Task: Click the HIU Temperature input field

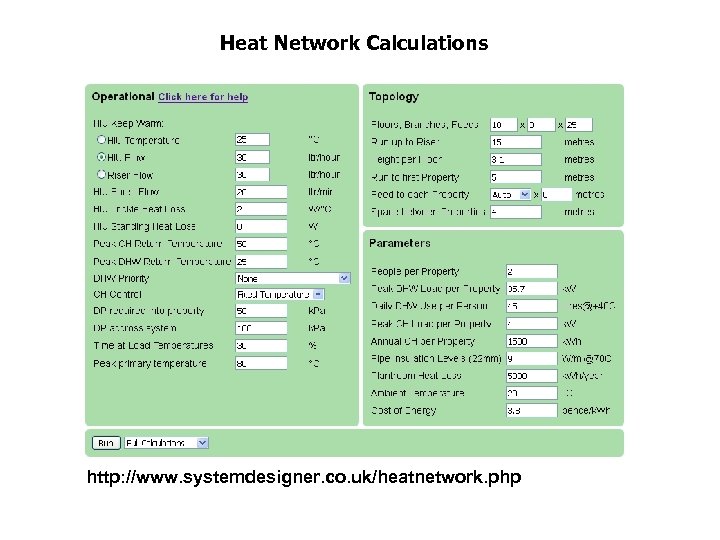Action: 252,140
